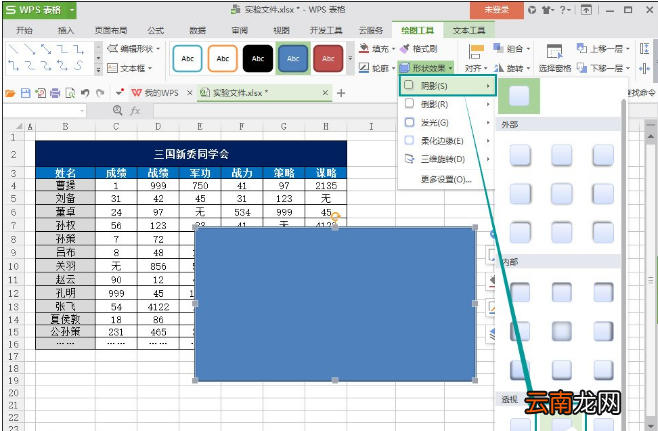Choose the no-shadow preset above 外部
The image size is (658, 431).
coord(519,96)
